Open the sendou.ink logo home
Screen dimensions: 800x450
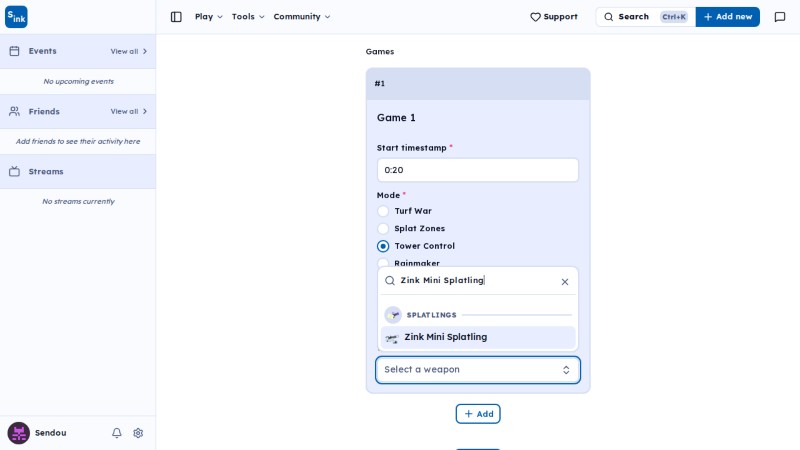[16, 17]
